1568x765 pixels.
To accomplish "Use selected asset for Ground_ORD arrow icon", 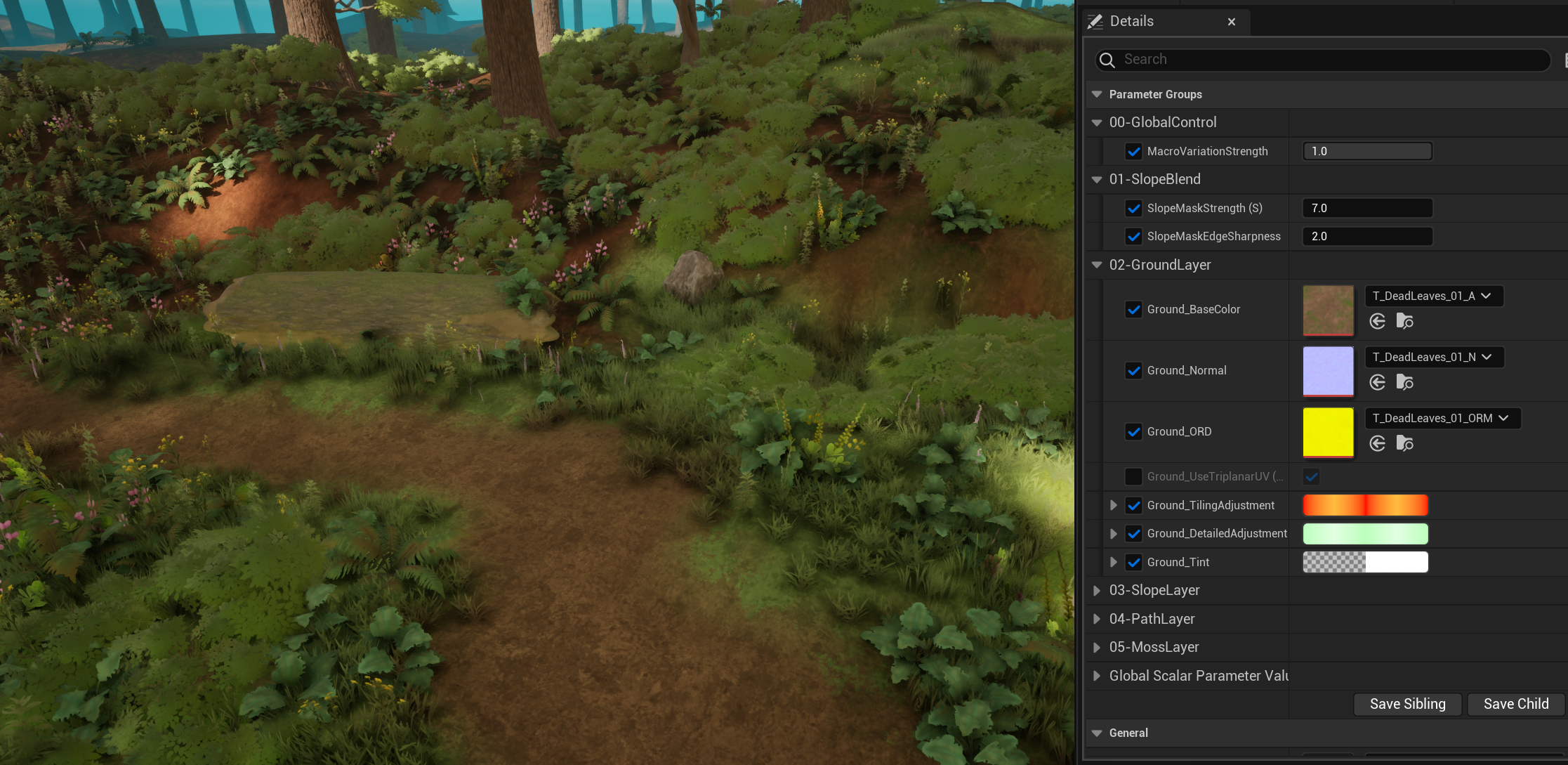I will 1377,443.
